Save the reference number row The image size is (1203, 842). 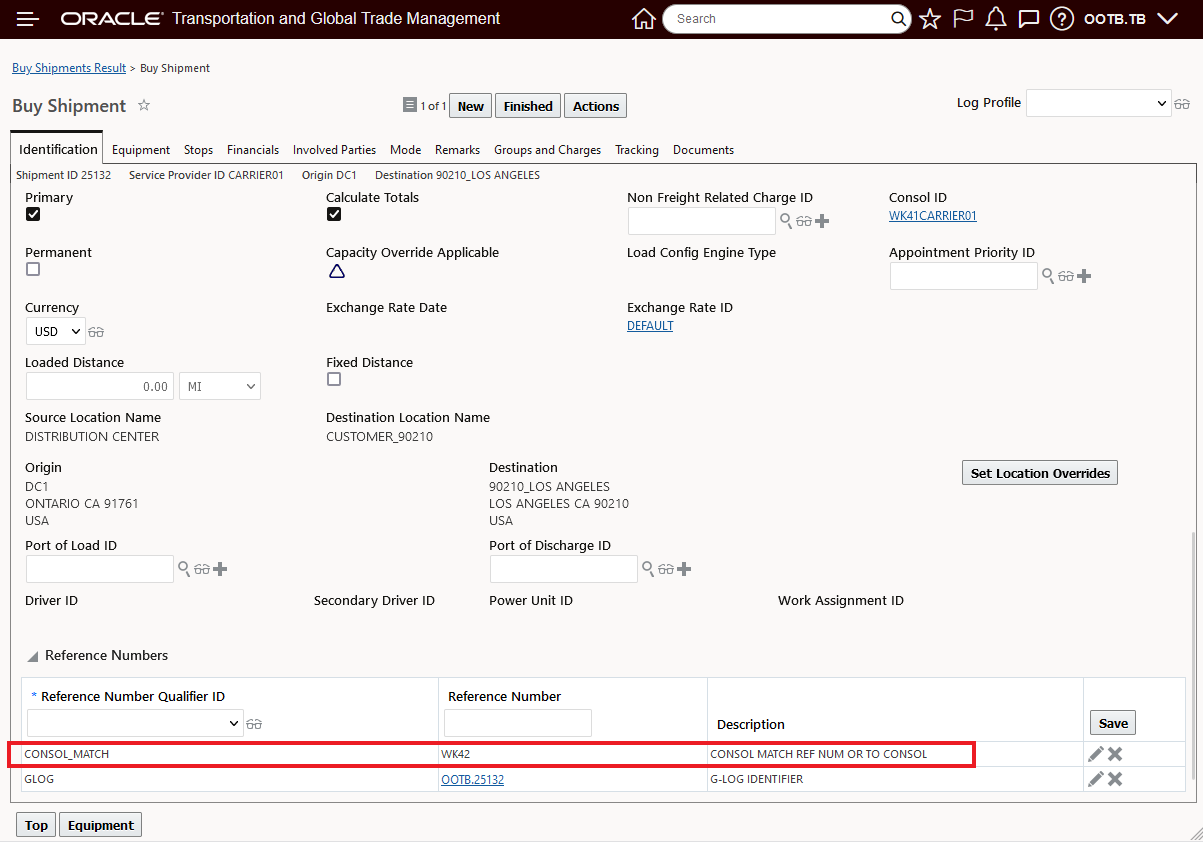[1113, 723]
